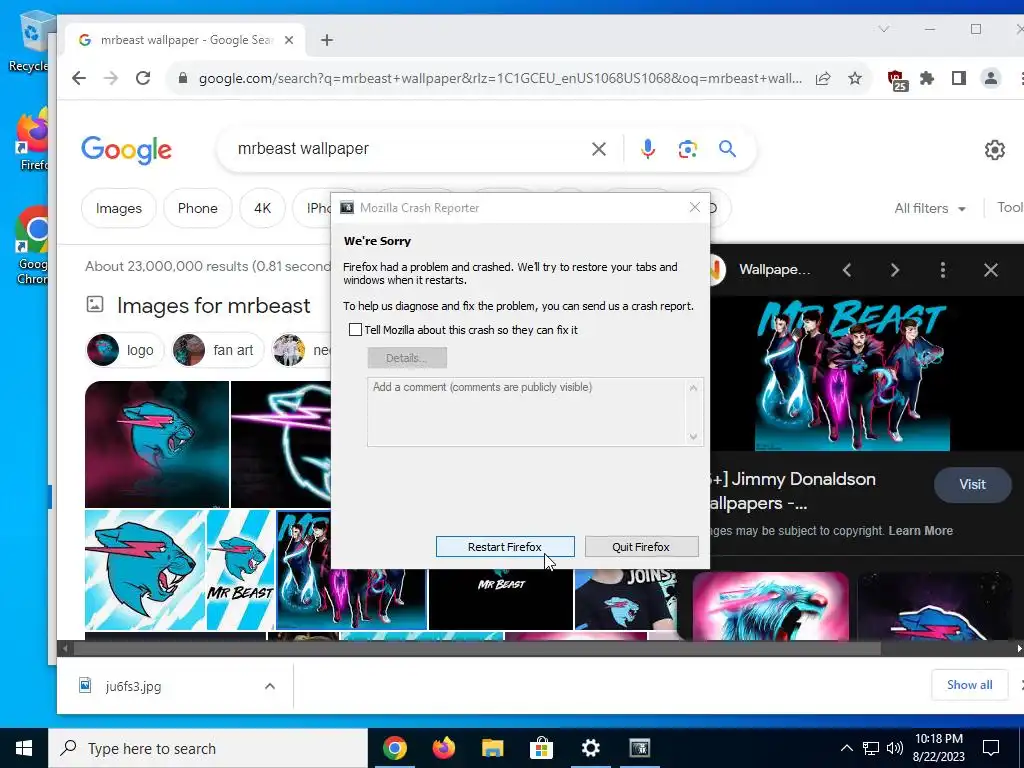This screenshot has height=768, width=1024.
Task: Show previous image in the preview panel
Action: [x=847, y=270]
